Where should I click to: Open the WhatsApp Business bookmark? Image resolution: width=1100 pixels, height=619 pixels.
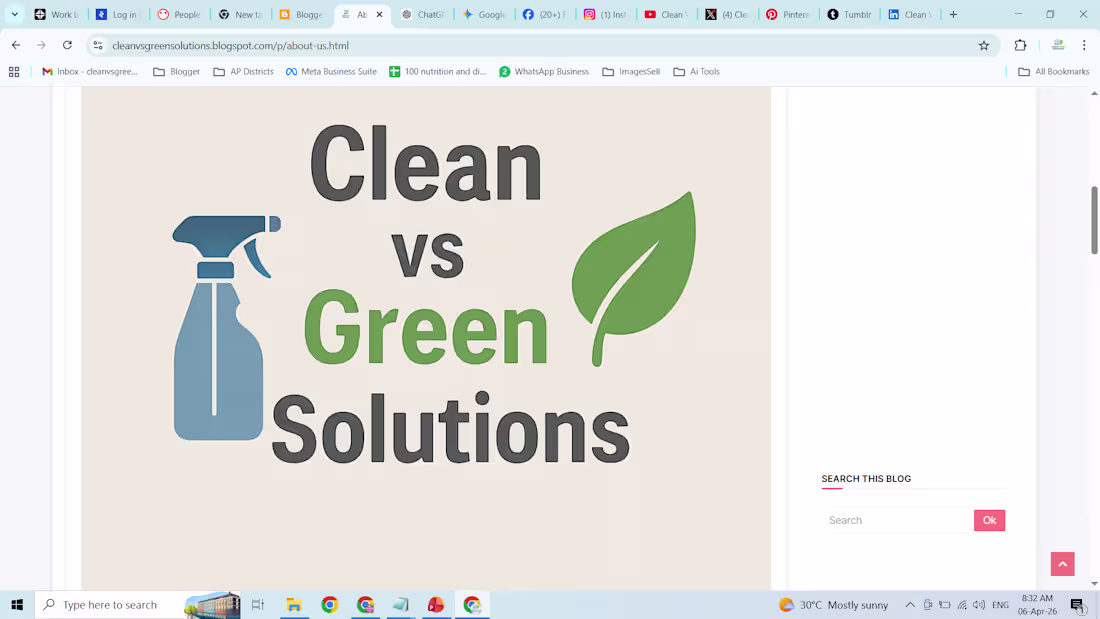[544, 72]
